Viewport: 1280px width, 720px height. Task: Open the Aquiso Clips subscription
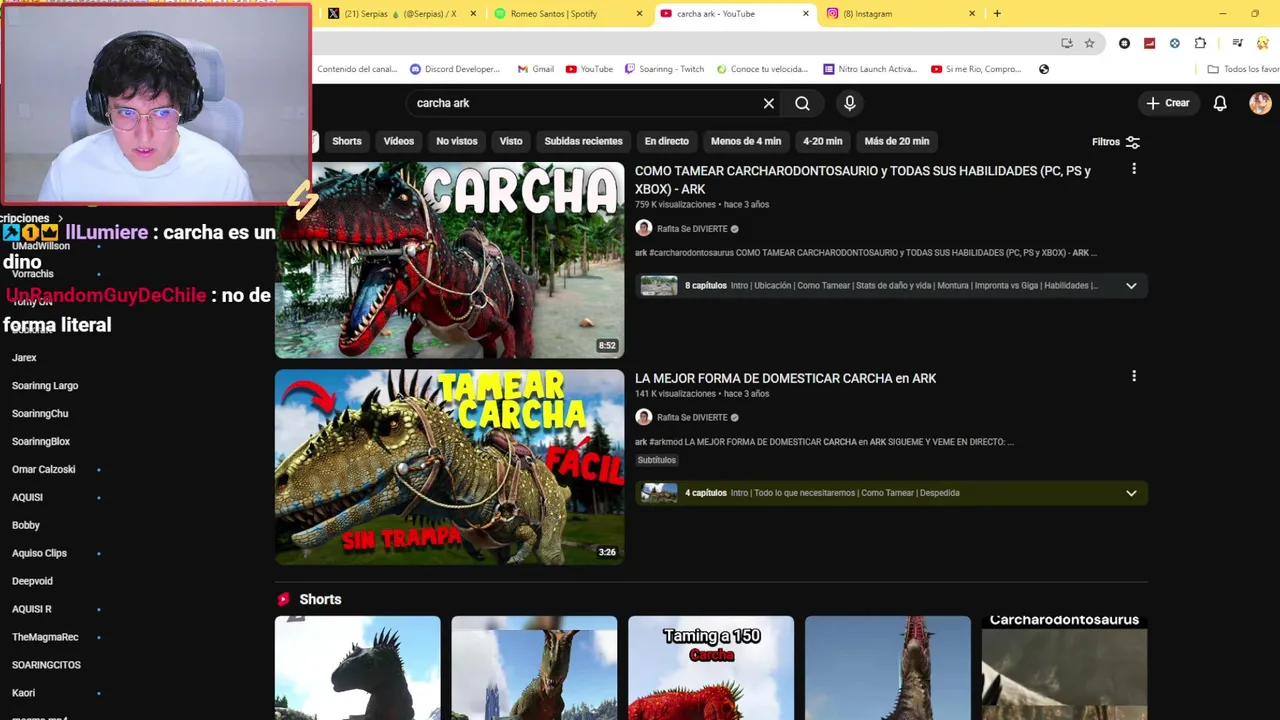pos(39,553)
